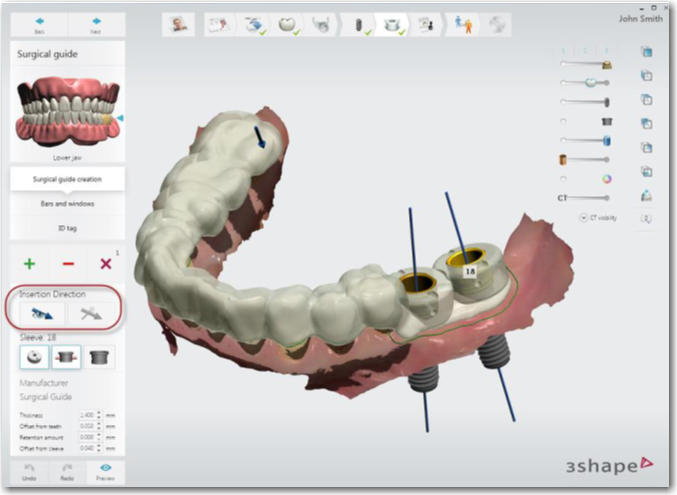Select the fifth view cube icon
Image resolution: width=677 pixels, height=495 pixels.
coord(646,148)
